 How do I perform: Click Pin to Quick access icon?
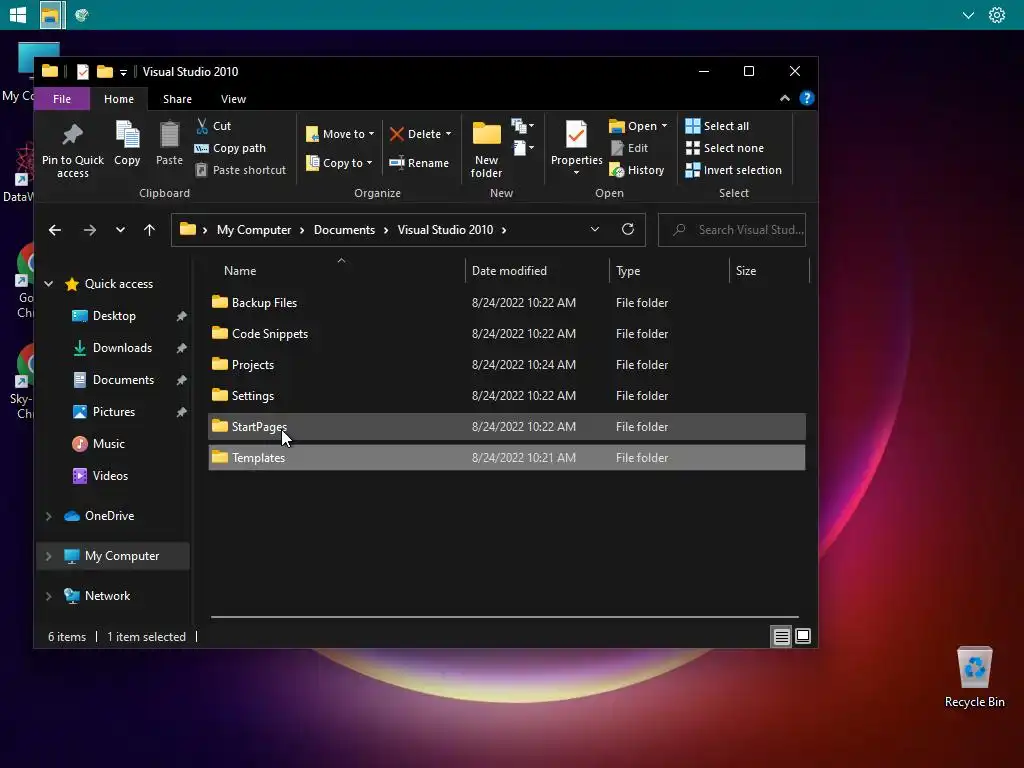[x=72, y=135]
